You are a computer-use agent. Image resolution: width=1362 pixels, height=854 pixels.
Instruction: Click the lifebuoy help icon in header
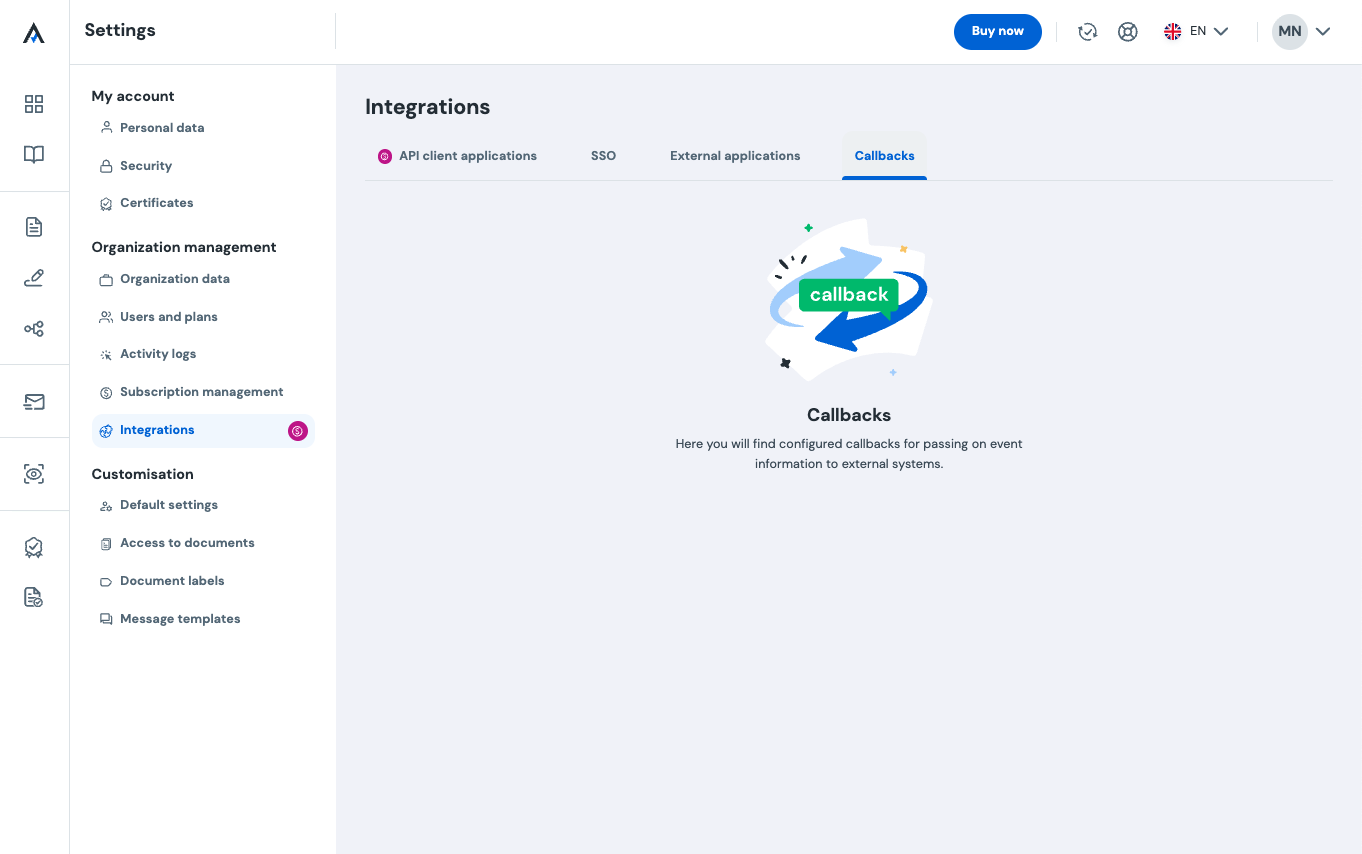[1128, 32]
